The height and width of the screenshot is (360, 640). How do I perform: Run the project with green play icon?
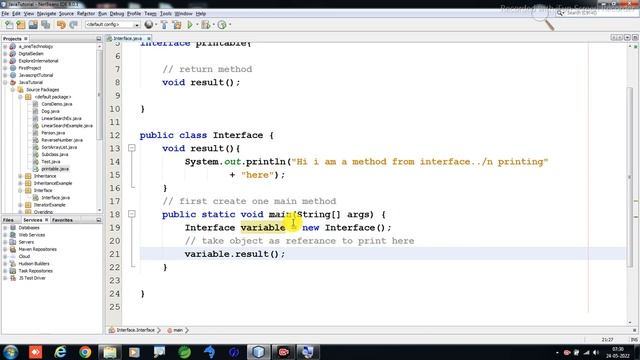[190, 25]
